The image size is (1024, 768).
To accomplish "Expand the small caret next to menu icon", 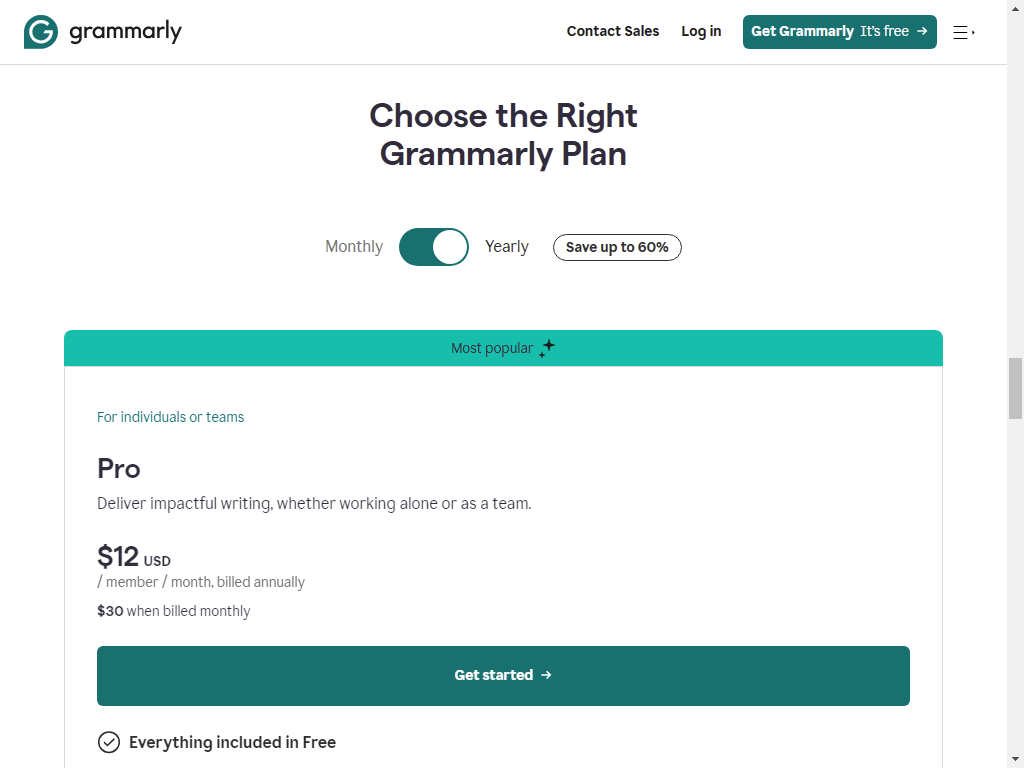I will pos(973,32).
